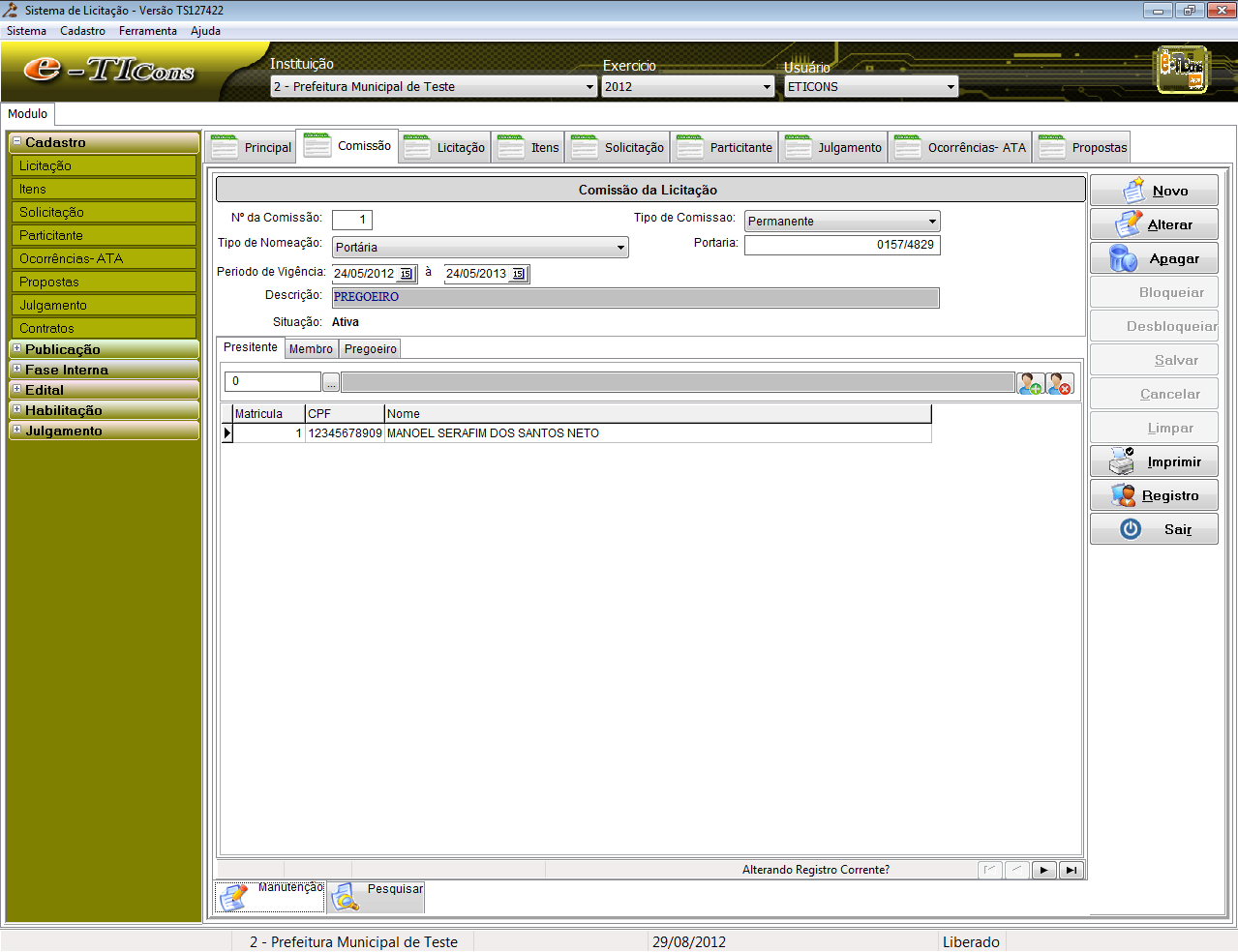
Task: Open end date calendar picker icon
Action: [519, 274]
